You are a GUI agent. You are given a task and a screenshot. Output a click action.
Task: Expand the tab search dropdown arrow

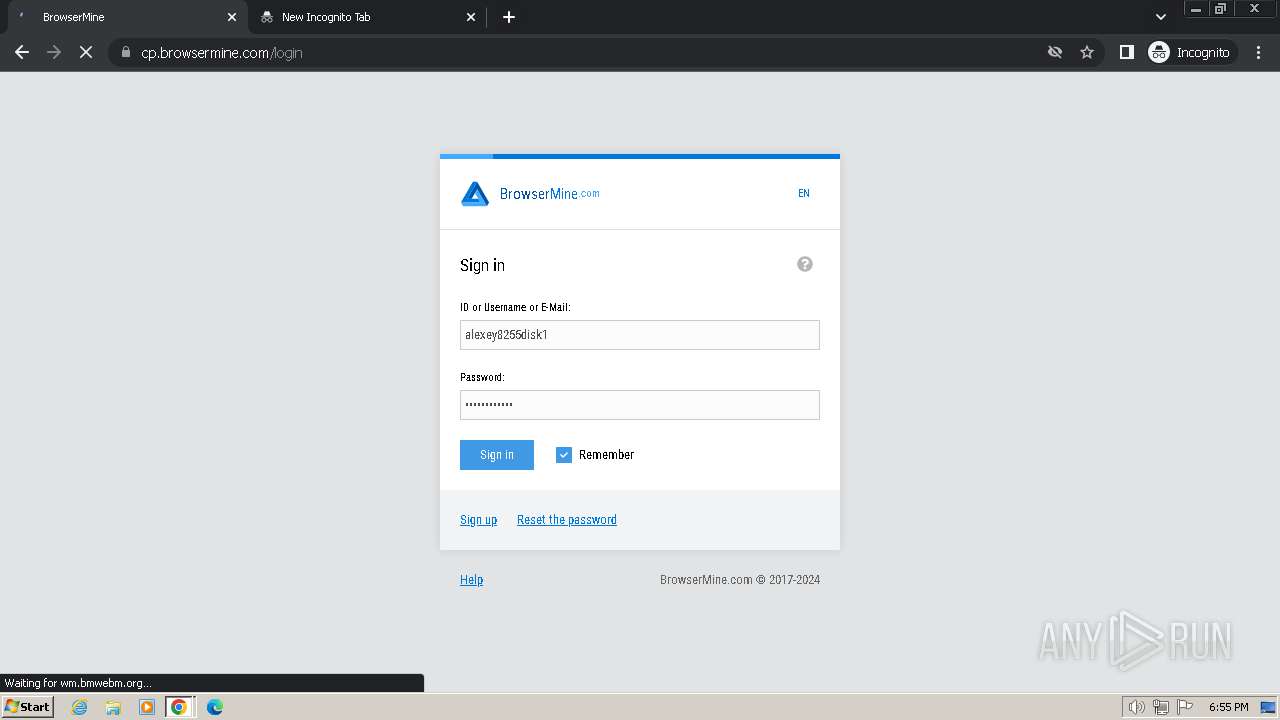[1161, 17]
